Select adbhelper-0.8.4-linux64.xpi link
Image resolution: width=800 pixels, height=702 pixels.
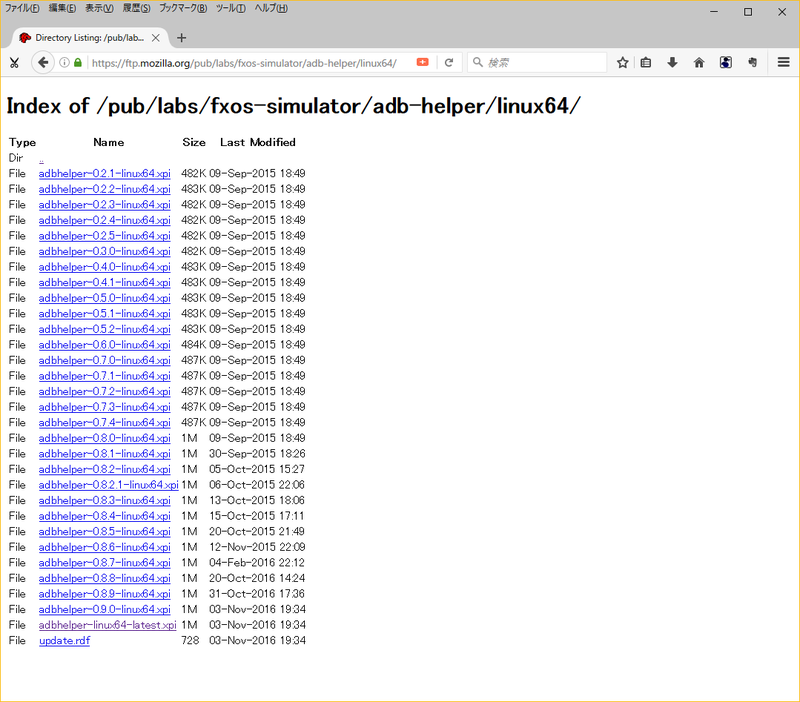(105, 516)
